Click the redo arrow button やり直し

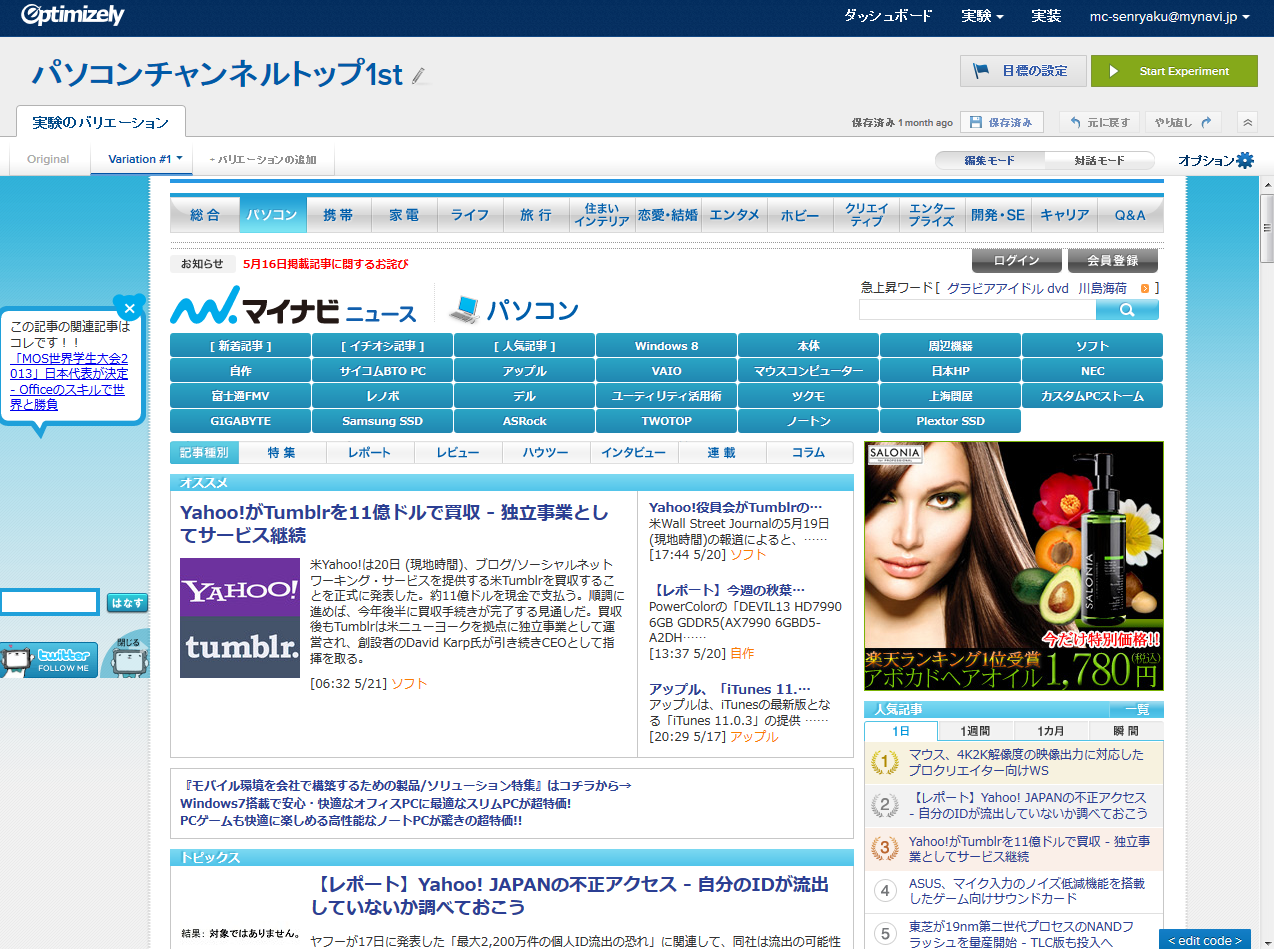1184,122
